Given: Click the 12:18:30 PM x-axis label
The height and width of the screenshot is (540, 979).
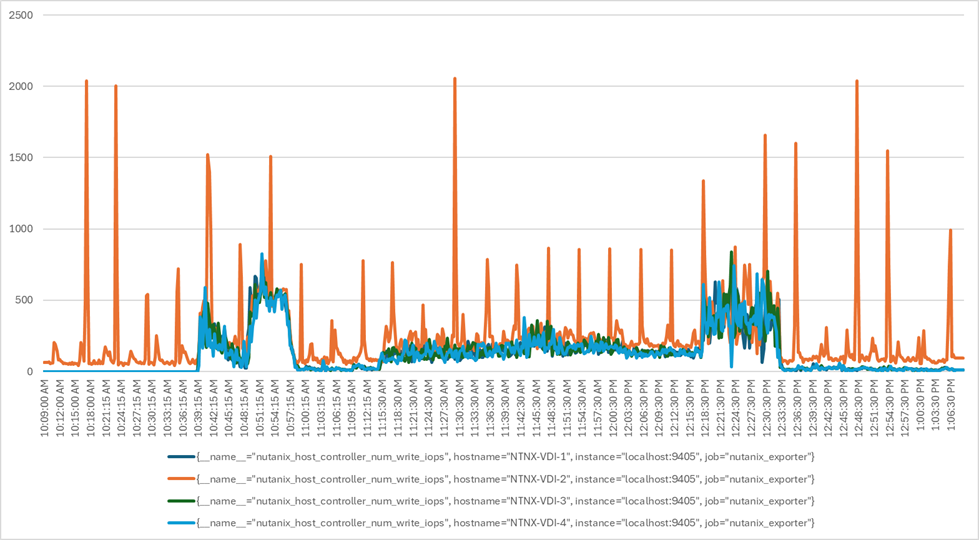Looking at the screenshot, I should [x=706, y=410].
